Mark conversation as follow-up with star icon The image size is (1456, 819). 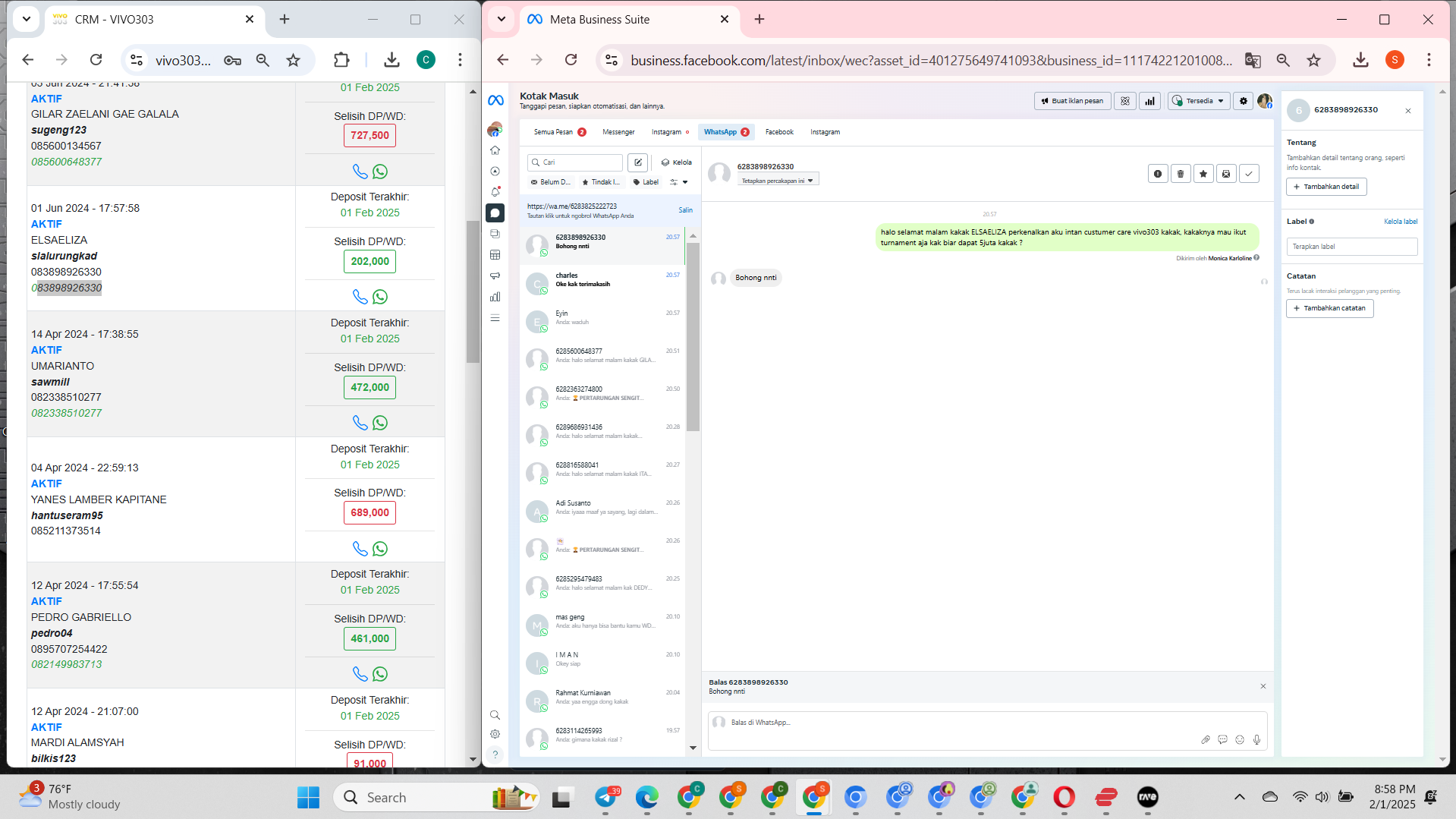(x=1203, y=174)
